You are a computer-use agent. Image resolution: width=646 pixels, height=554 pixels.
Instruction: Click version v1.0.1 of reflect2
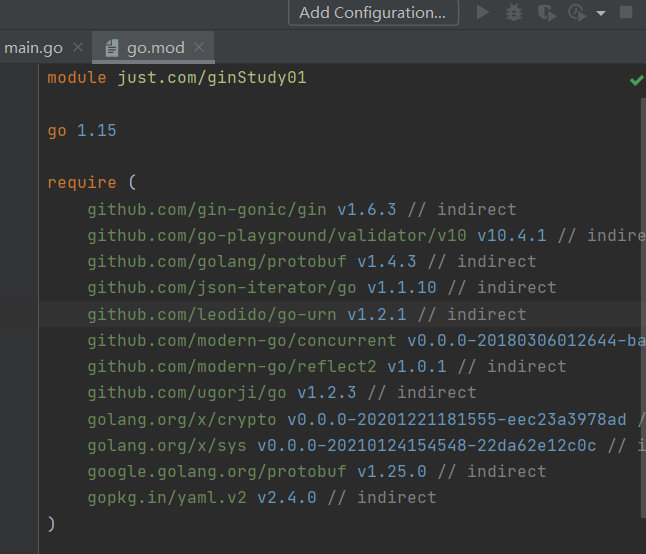pyautogui.click(x=417, y=367)
